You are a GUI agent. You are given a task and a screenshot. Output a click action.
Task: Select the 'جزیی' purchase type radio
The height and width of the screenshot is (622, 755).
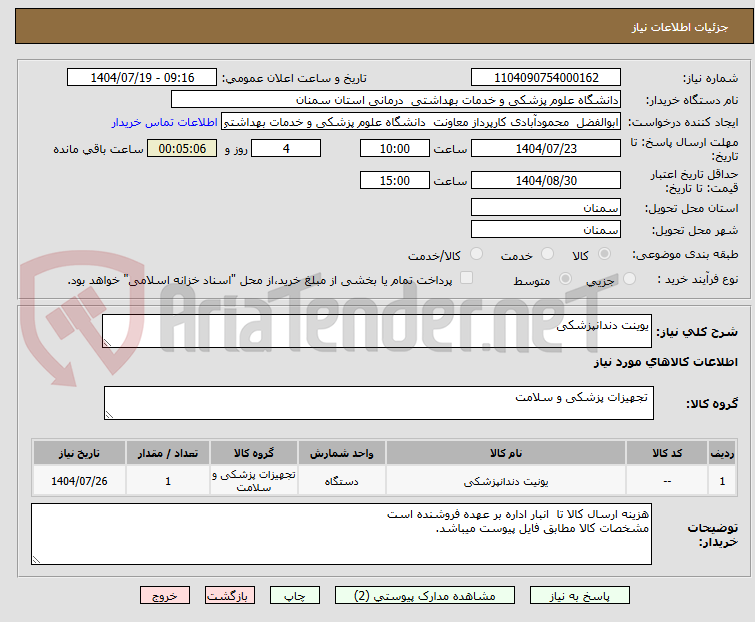(629, 279)
